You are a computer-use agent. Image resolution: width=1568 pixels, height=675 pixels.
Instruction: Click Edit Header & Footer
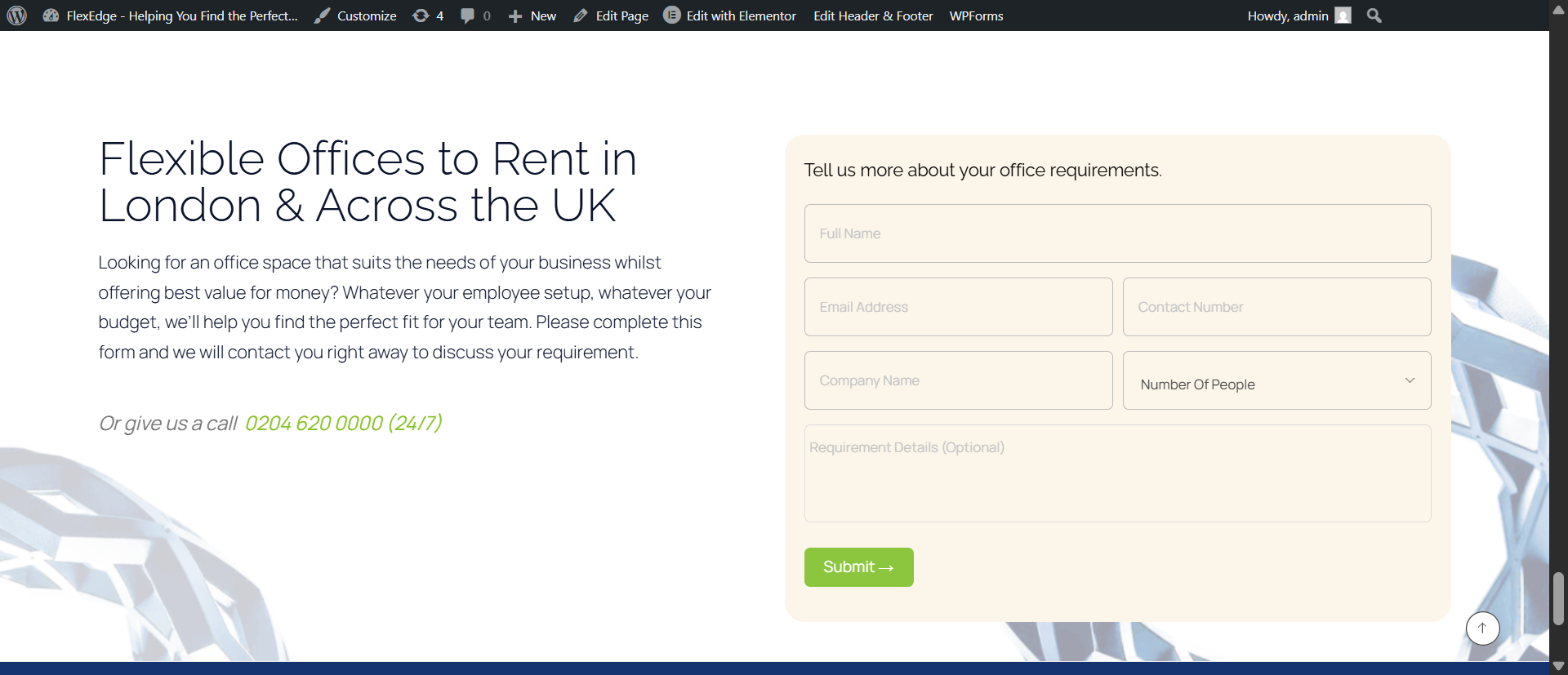pos(873,16)
